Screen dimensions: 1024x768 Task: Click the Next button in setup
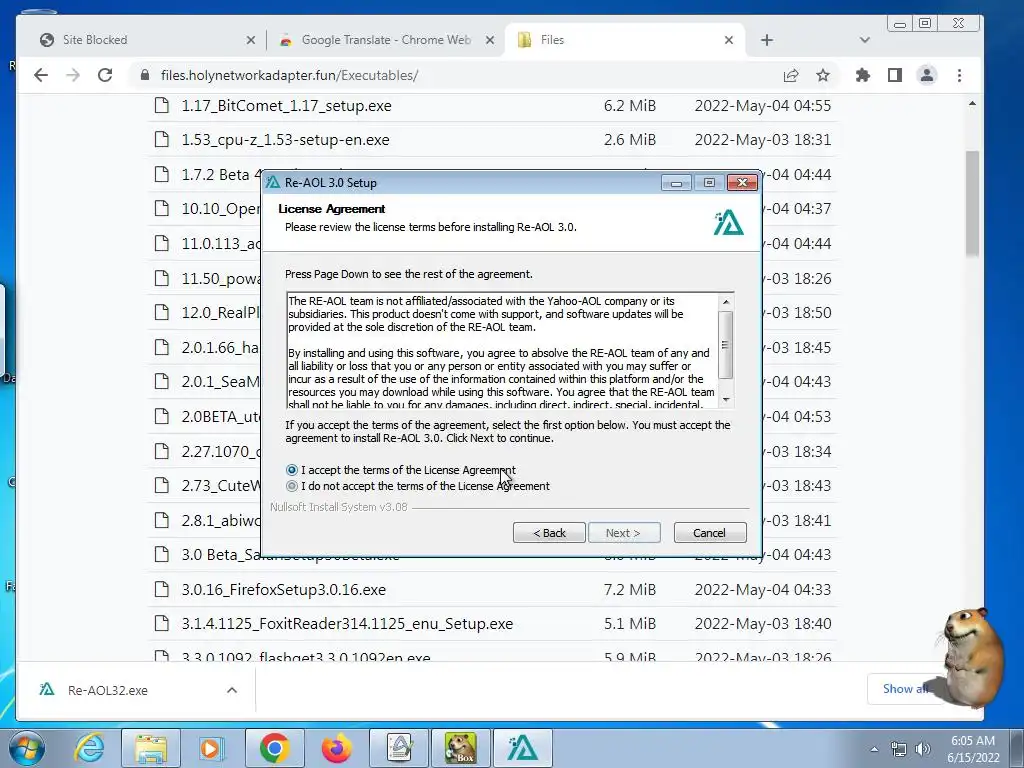click(x=624, y=533)
